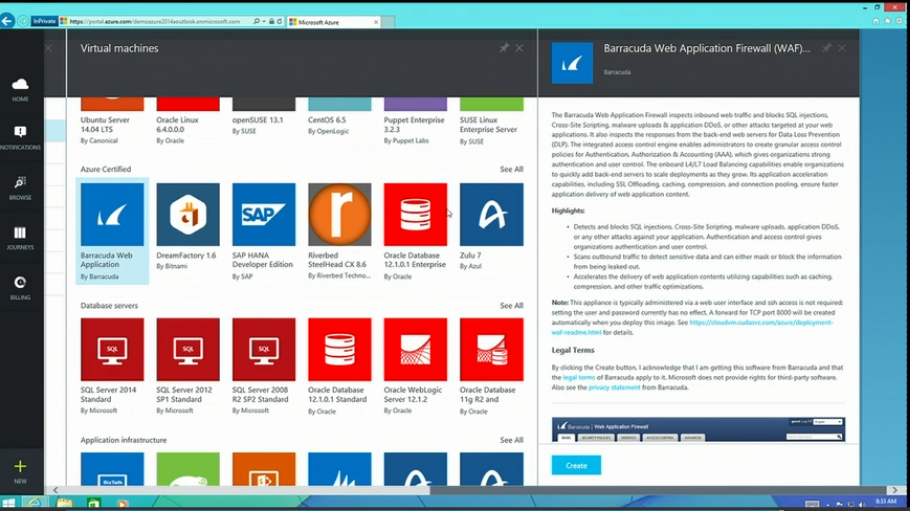
Task: Pin the Barracuda WAF blade
Action: (826, 48)
